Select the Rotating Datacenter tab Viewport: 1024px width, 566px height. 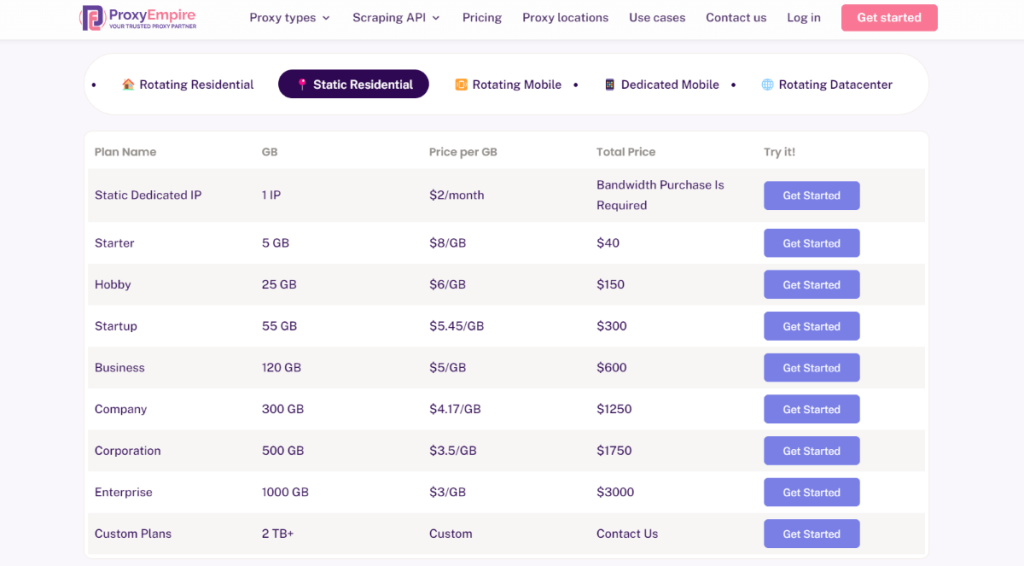[x=835, y=85]
